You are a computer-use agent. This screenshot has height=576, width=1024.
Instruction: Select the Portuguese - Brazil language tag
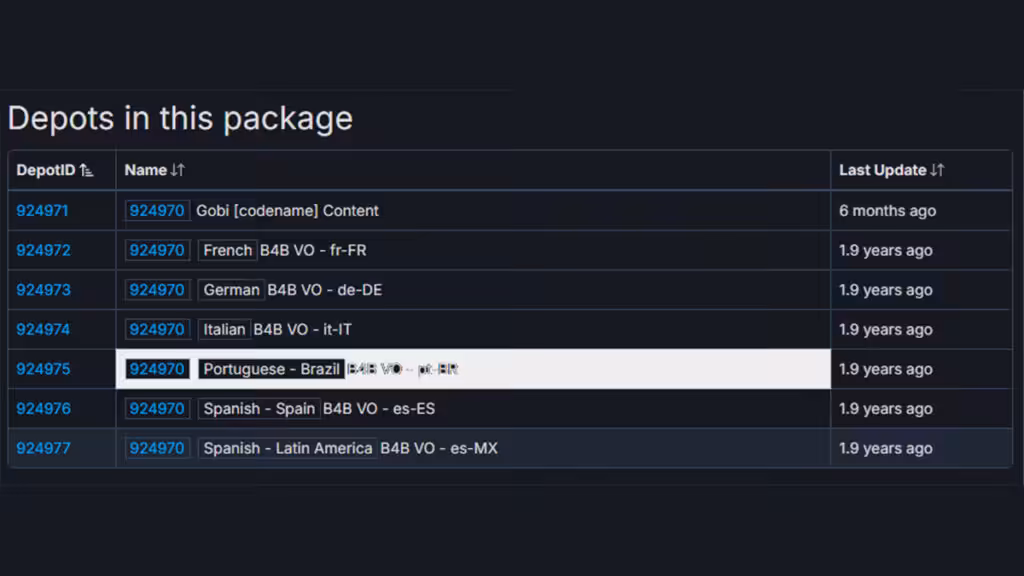(x=271, y=369)
